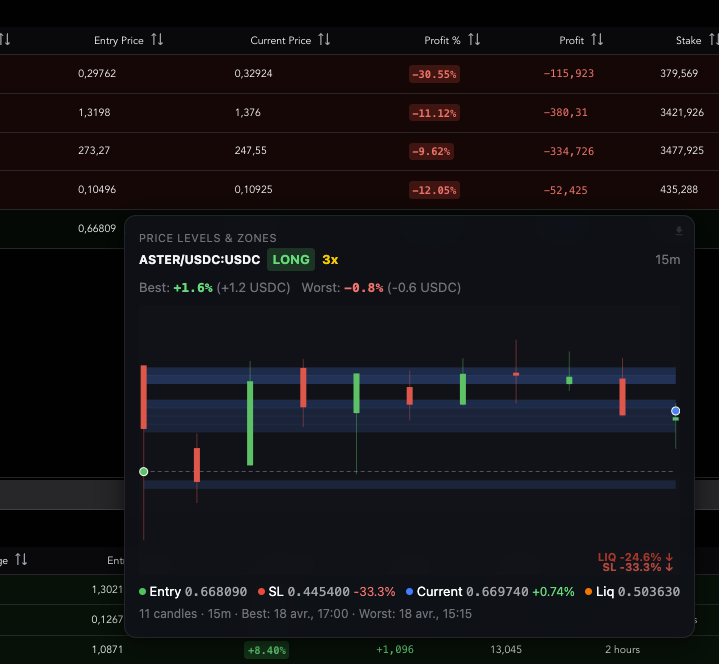Click the profit value -52,425
This screenshot has width=719, height=664.
tap(565, 190)
